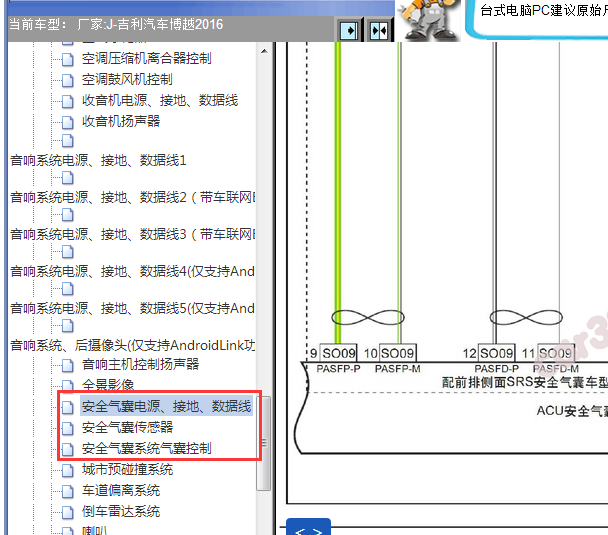This screenshot has height=535, width=608.
Task: Select 音响系统电源、接地、数据线3 entry
Action: (x=133, y=234)
